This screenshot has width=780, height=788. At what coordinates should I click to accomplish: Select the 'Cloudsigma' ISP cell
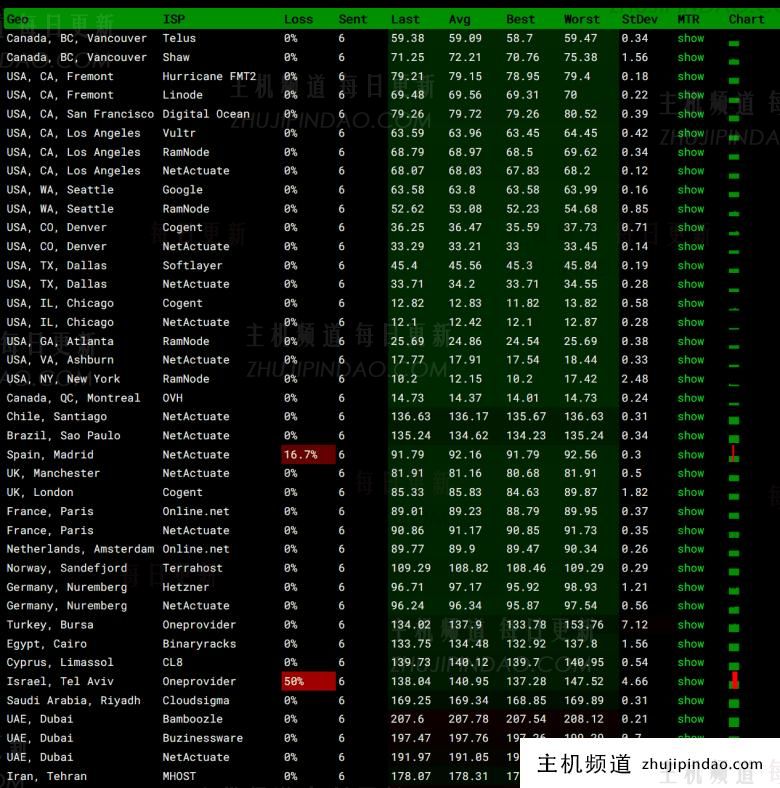(196, 701)
